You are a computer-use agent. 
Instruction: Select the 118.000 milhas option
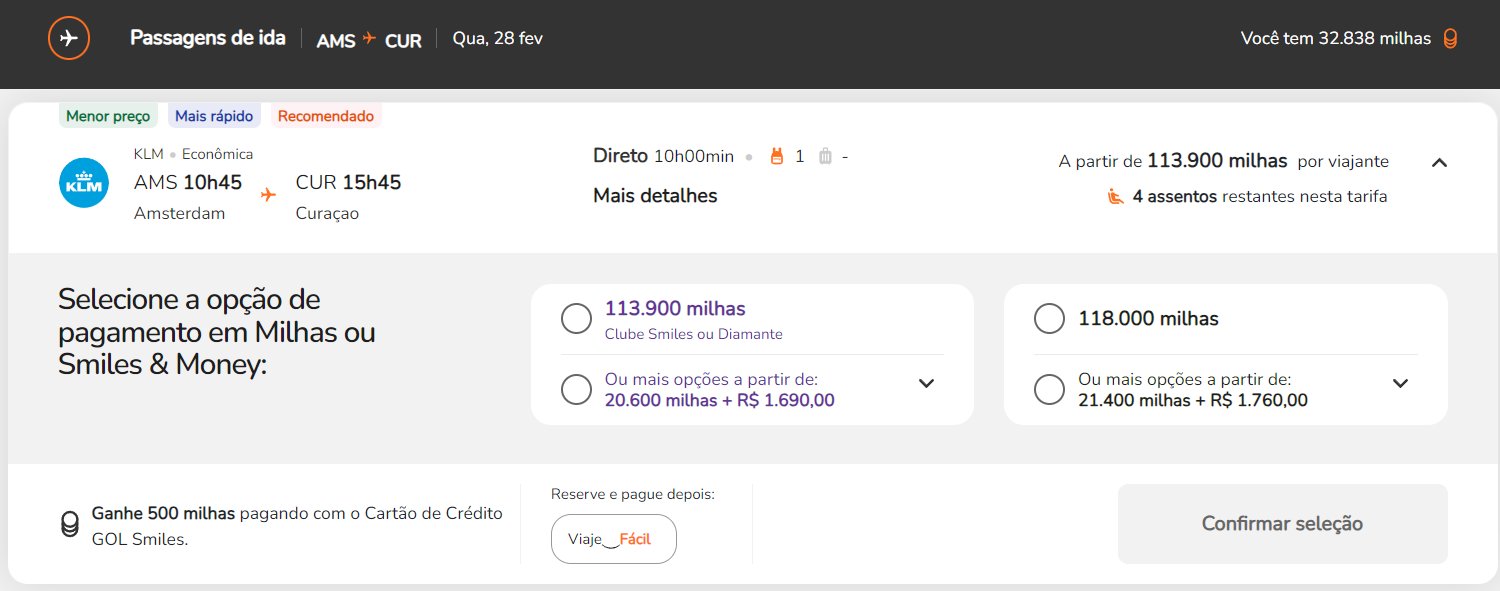1049,319
